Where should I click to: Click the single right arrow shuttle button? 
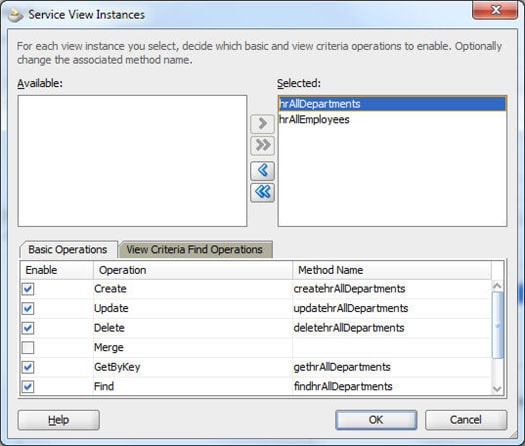[262, 124]
